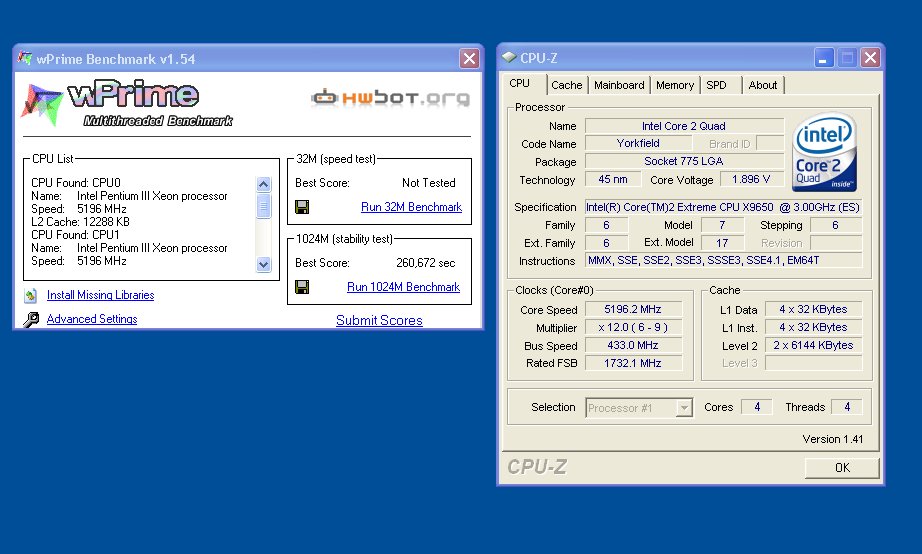Select the CPU tab in CPU-Z
Screen dimensions: 922x554
(520, 84)
